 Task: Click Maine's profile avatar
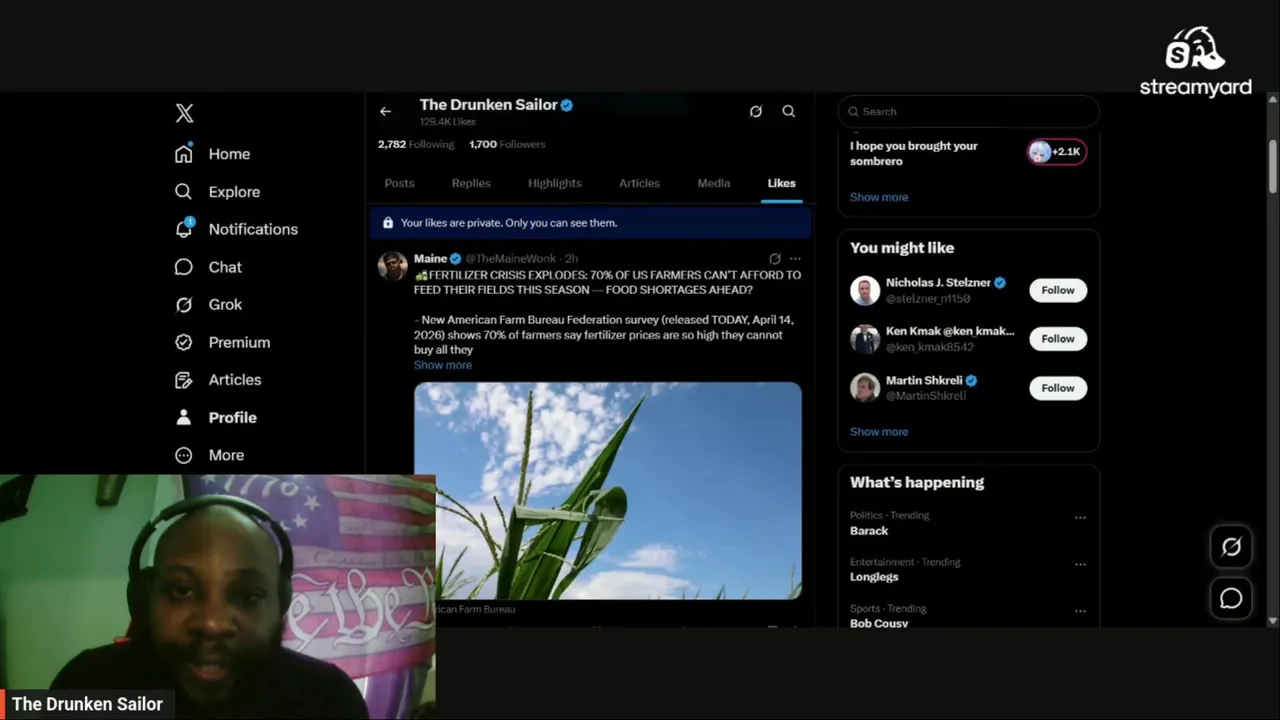point(392,266)
